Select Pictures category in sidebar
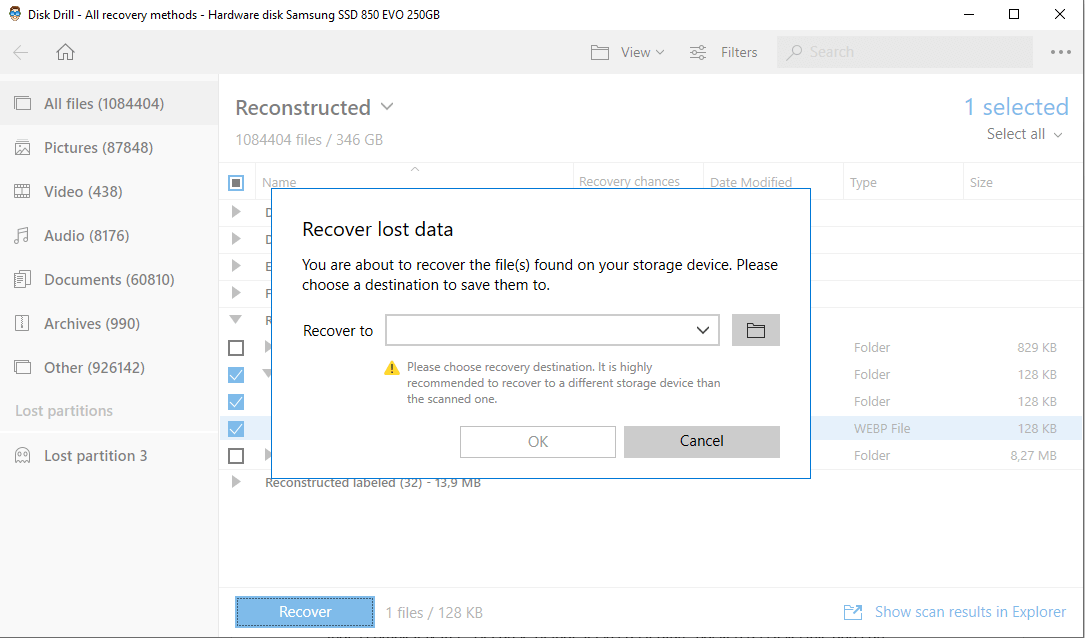 point(98,148)
